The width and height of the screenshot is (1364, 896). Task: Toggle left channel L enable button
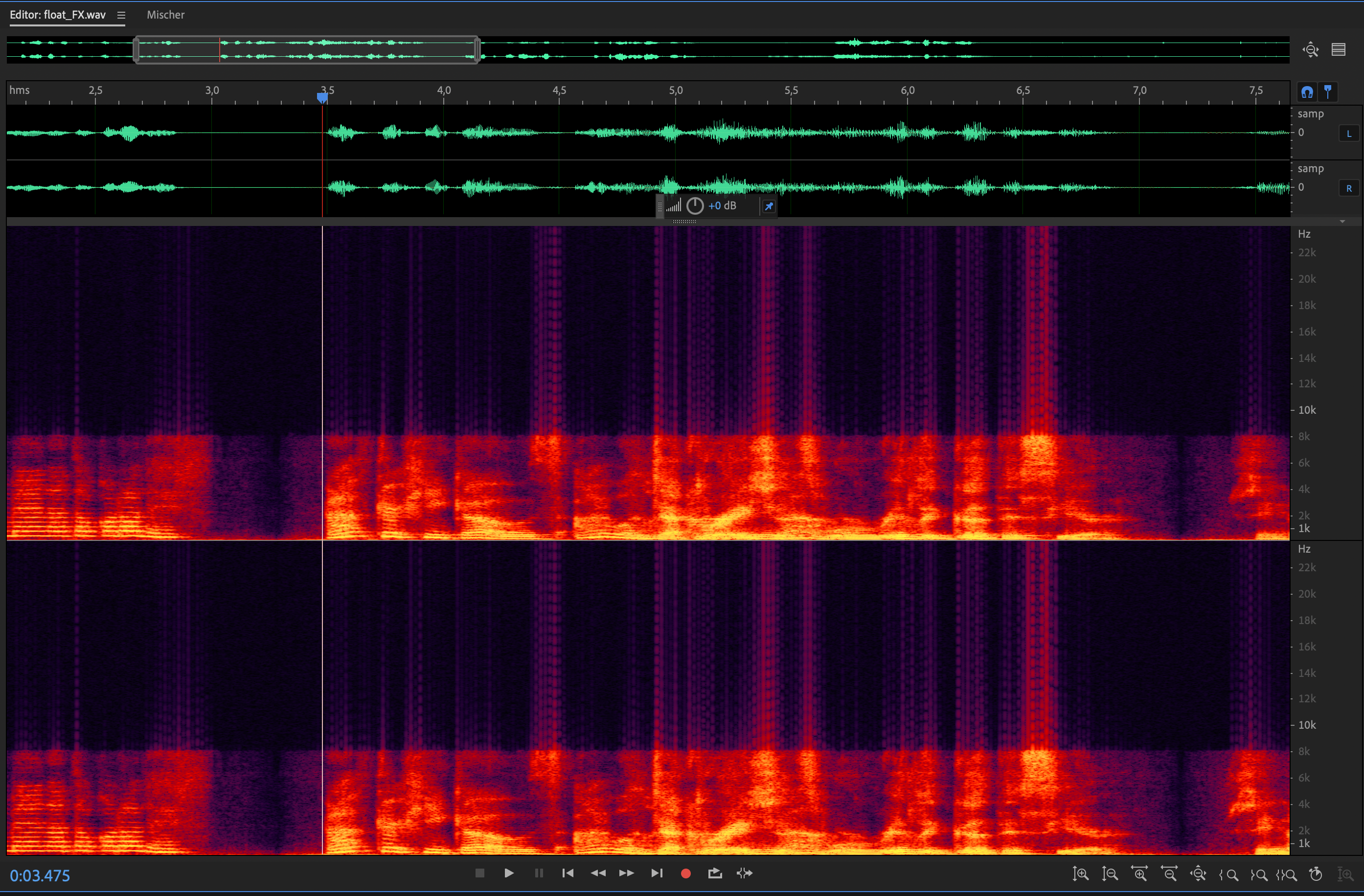1348,134
